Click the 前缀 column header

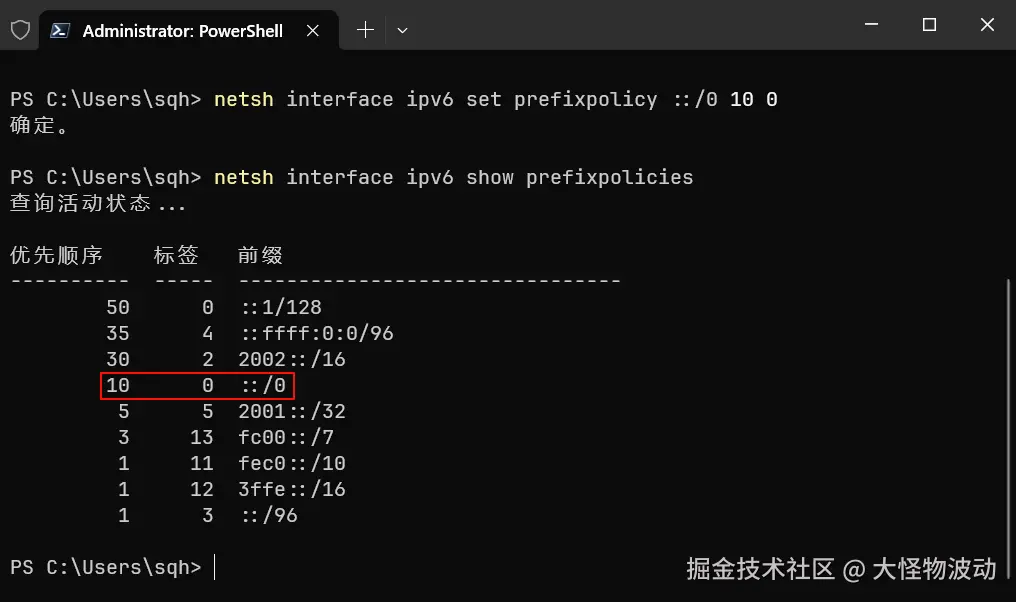click(260, 255)
